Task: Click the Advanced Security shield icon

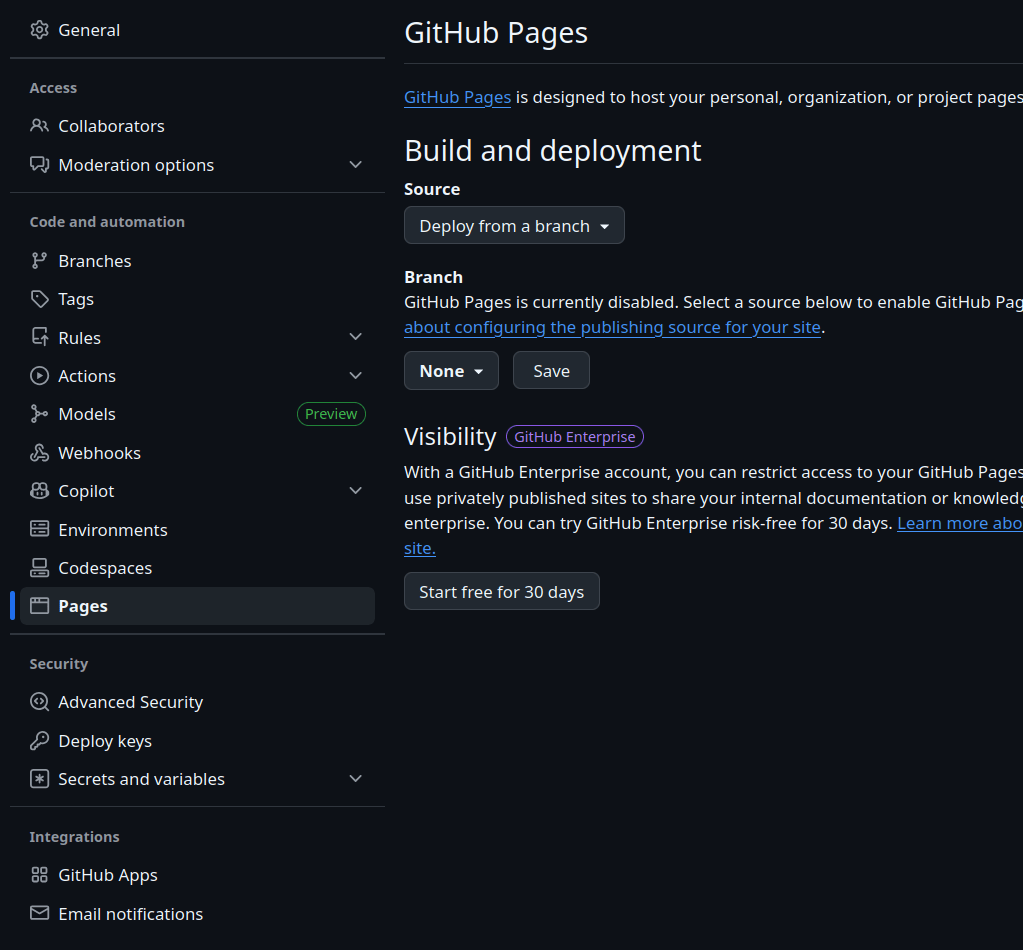Action: [39, 702]
